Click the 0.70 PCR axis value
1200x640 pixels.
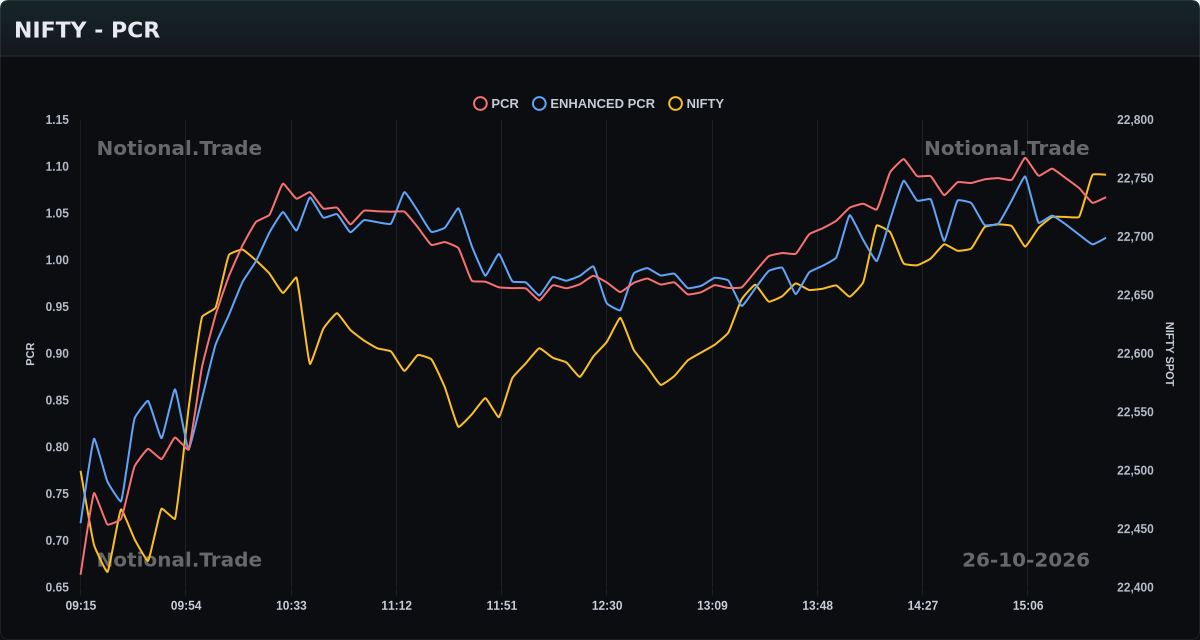pos(57,541)
